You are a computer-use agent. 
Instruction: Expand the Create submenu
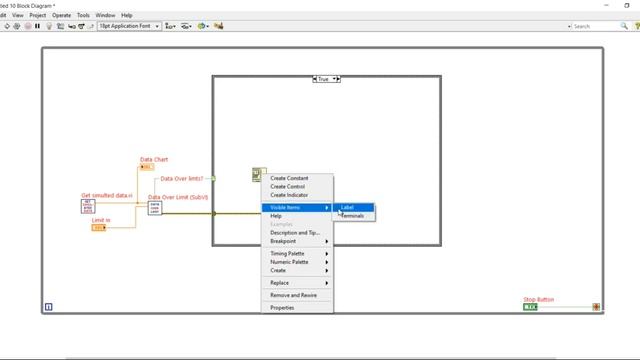point(297,270)
